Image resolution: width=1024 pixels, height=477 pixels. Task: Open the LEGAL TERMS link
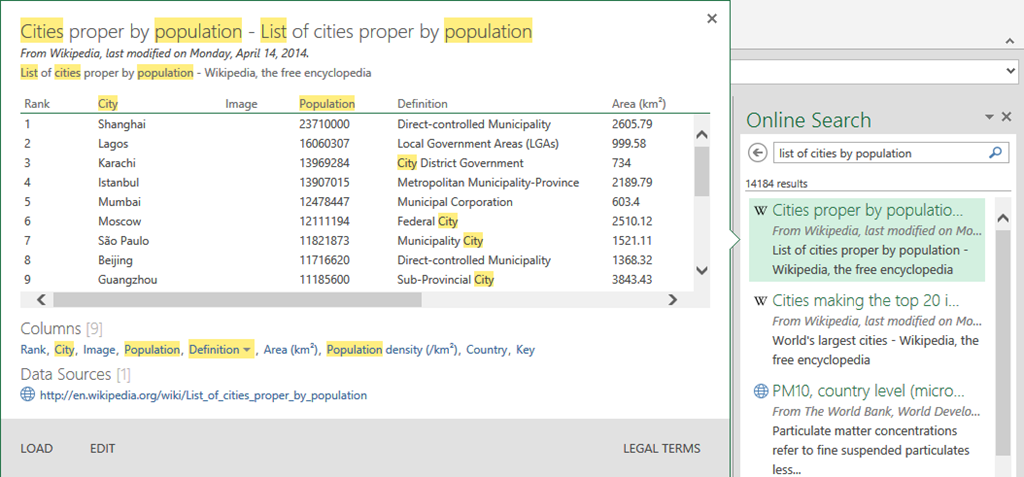661,449
